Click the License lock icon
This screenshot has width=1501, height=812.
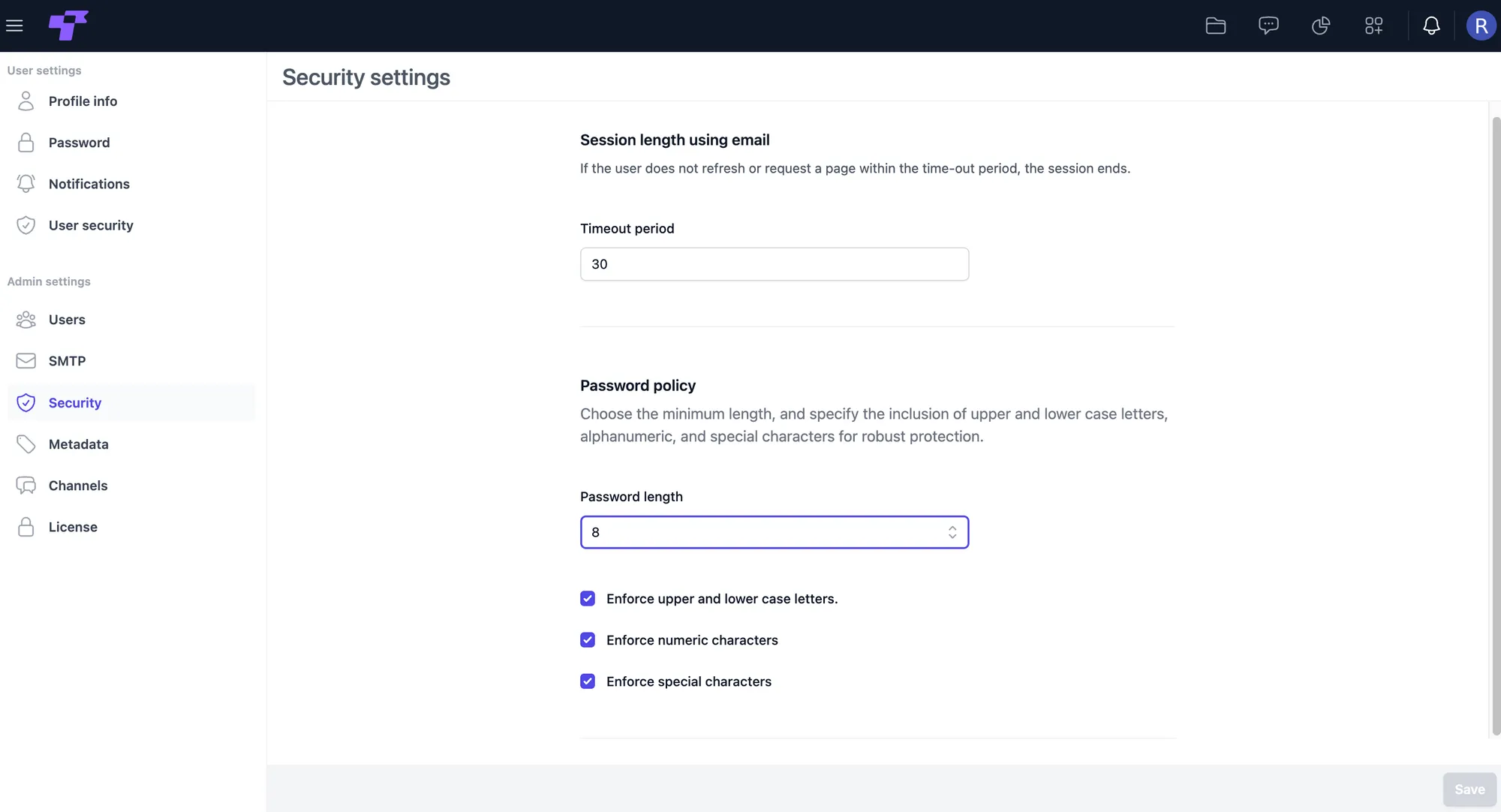pos(26,527)
